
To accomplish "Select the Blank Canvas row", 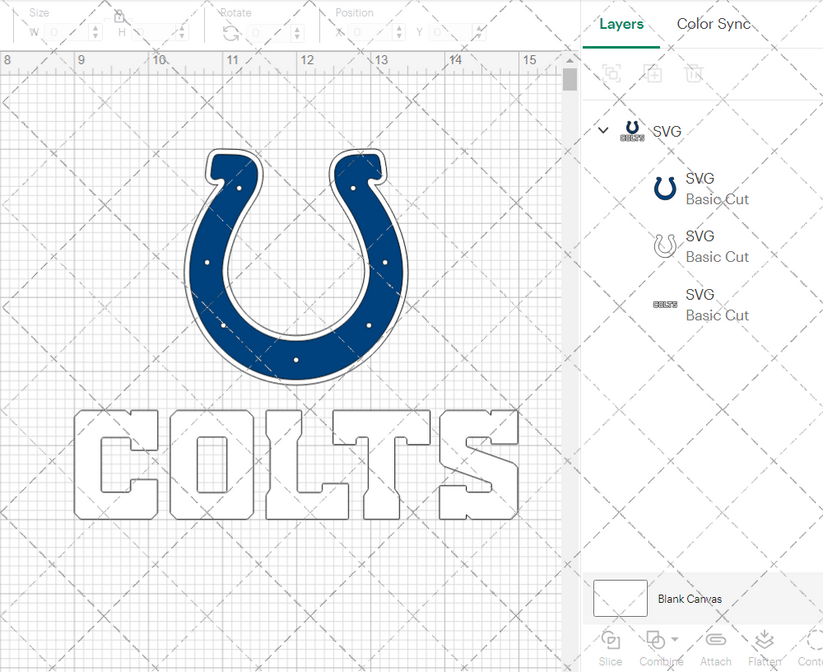I will (698, 598).
